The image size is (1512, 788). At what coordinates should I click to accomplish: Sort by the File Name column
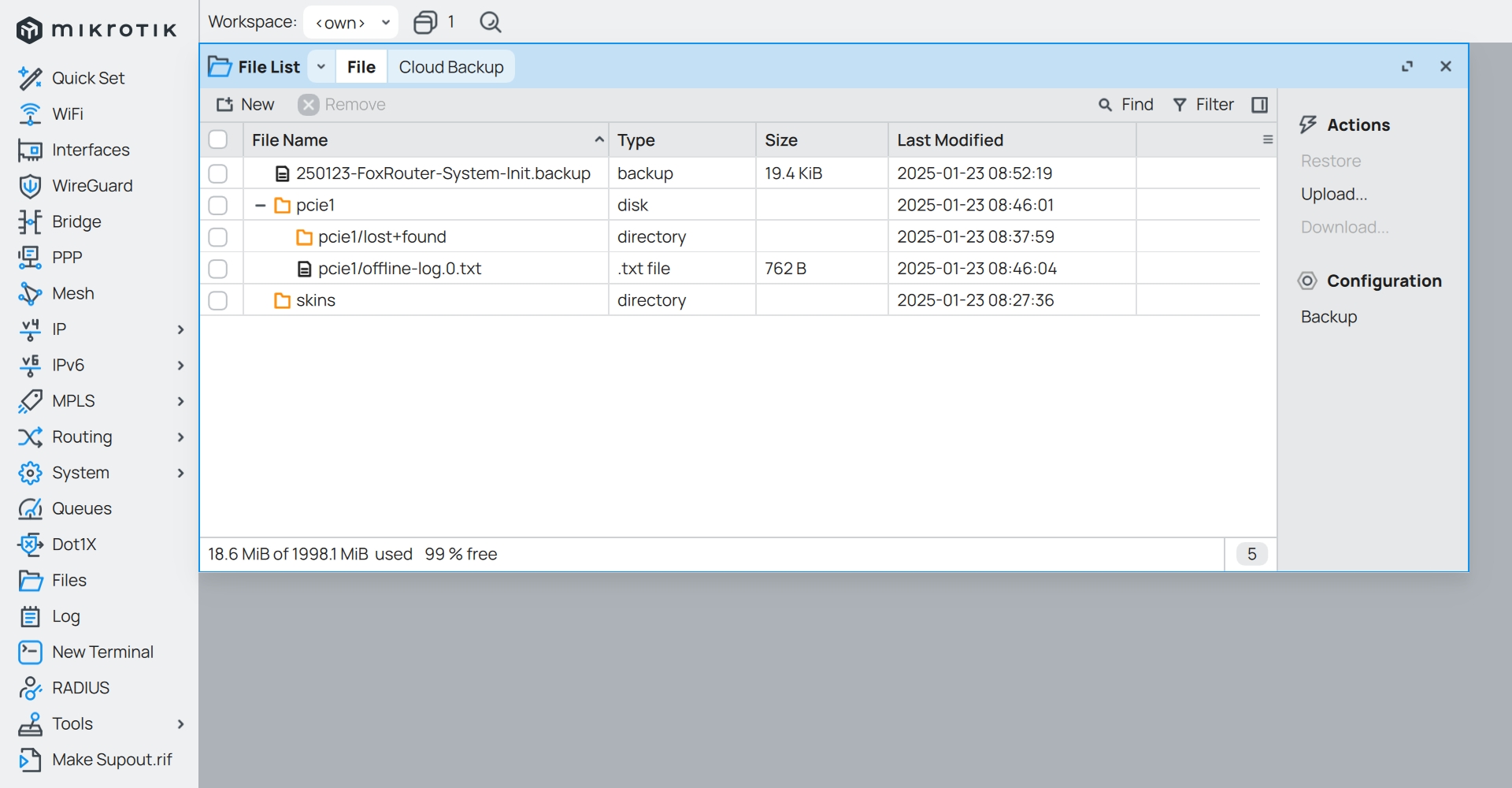pyautogui.click(x=426, y=140)
